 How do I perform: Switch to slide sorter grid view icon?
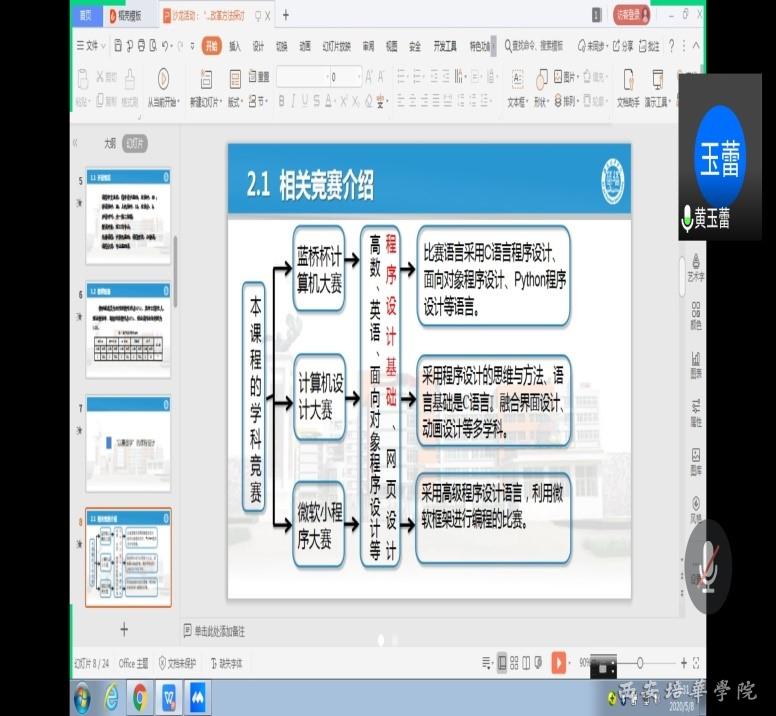click(515, 662)
